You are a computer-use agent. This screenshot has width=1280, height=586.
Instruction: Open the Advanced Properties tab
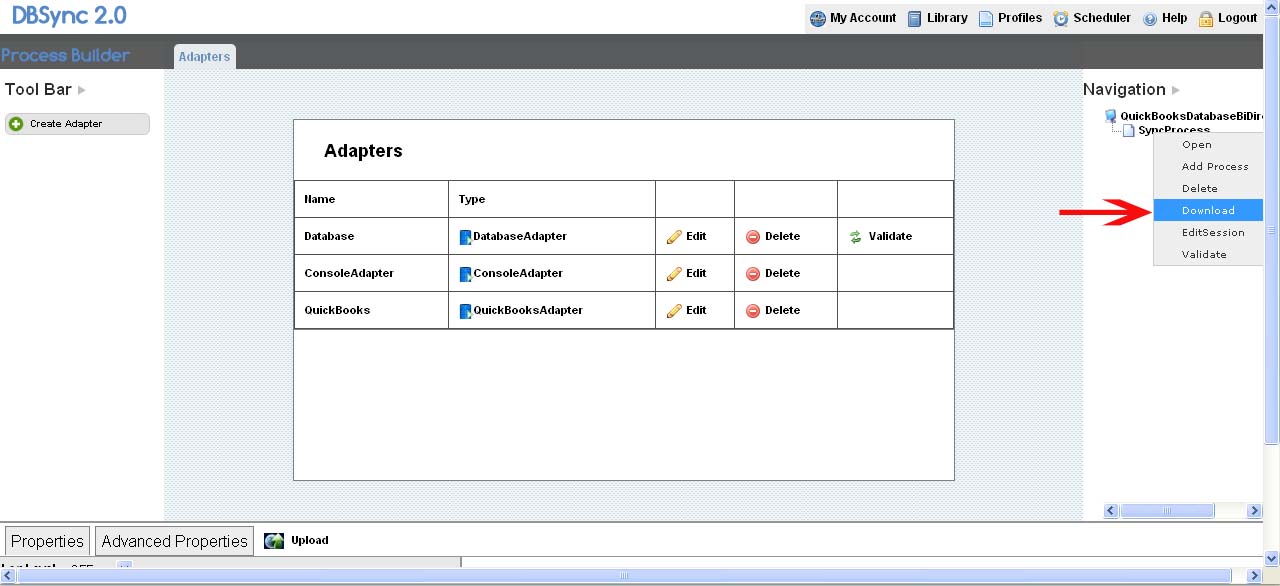174,541
